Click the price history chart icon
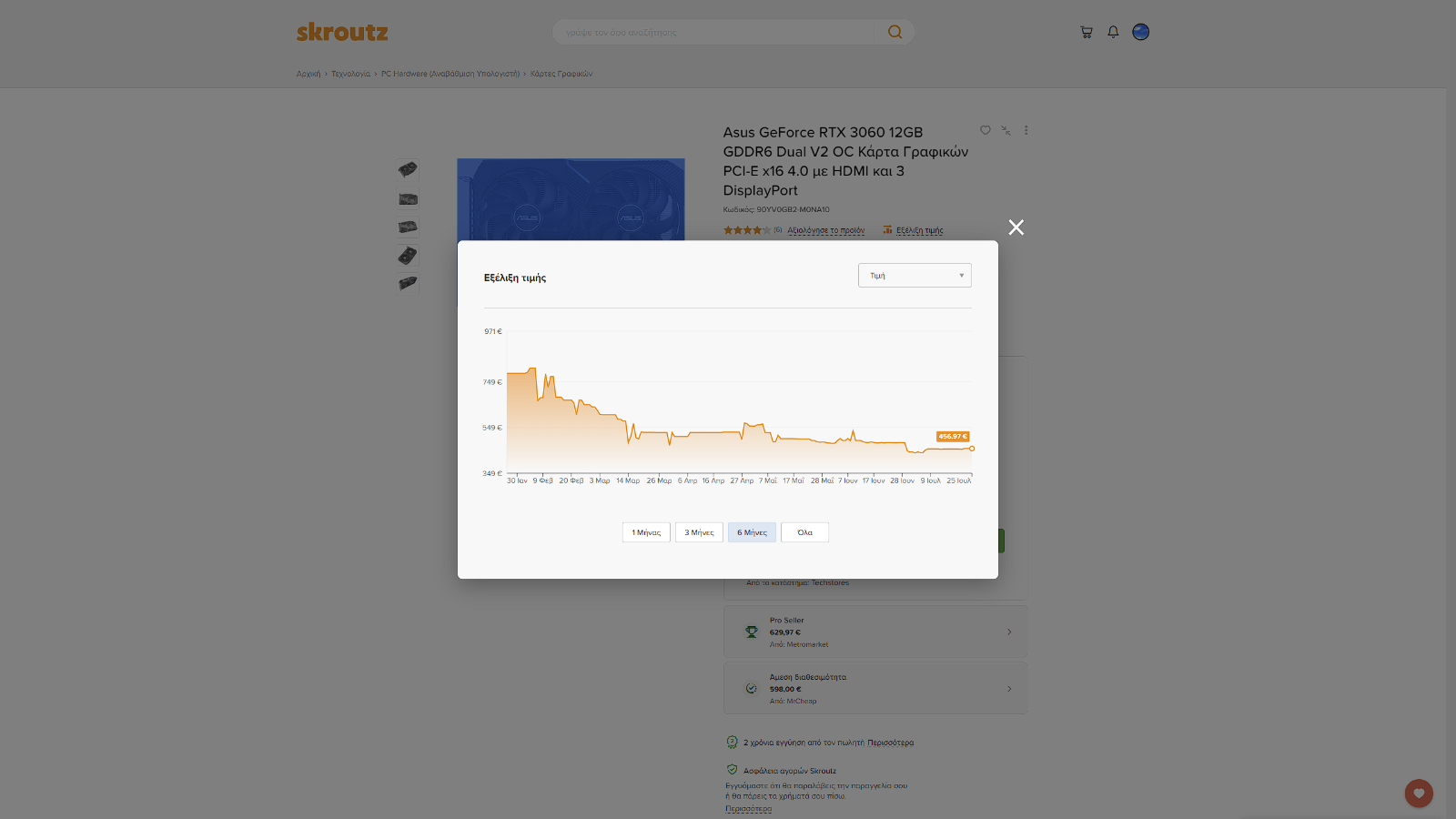Image resolution: width=1456 pixels, height=819 pixels. (x=887, y=230)
